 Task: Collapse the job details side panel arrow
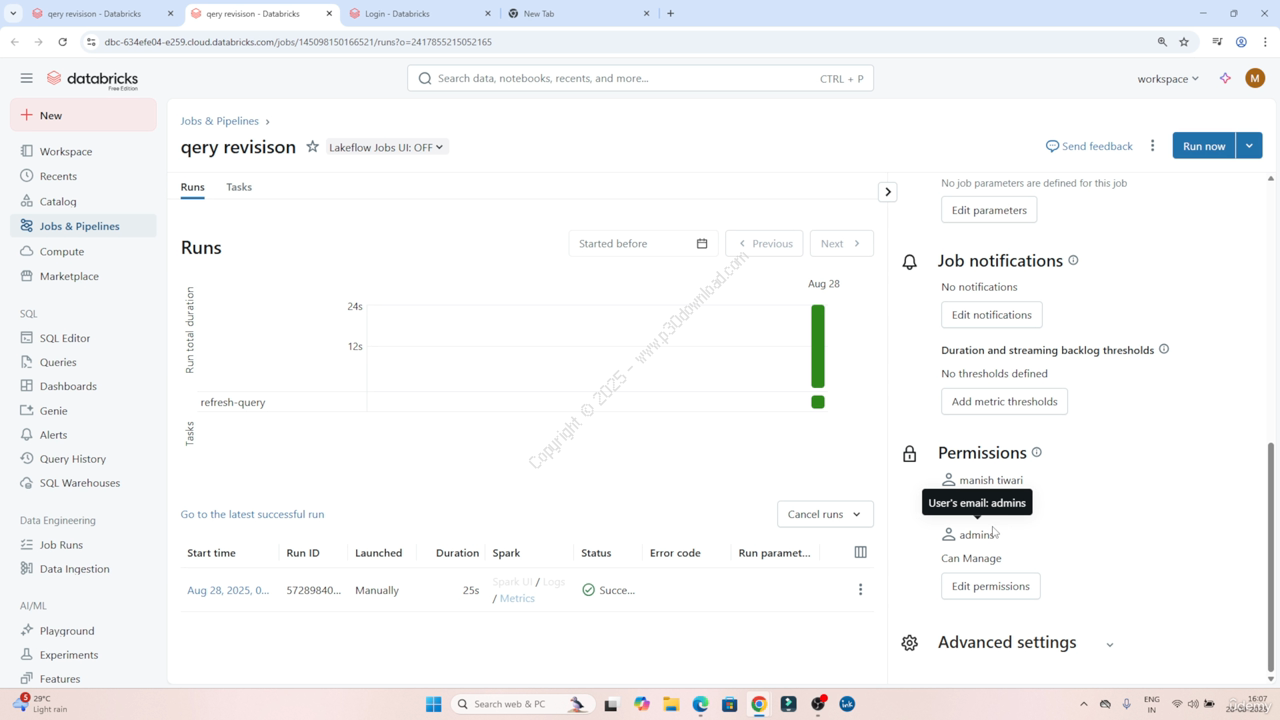[887, 192]
